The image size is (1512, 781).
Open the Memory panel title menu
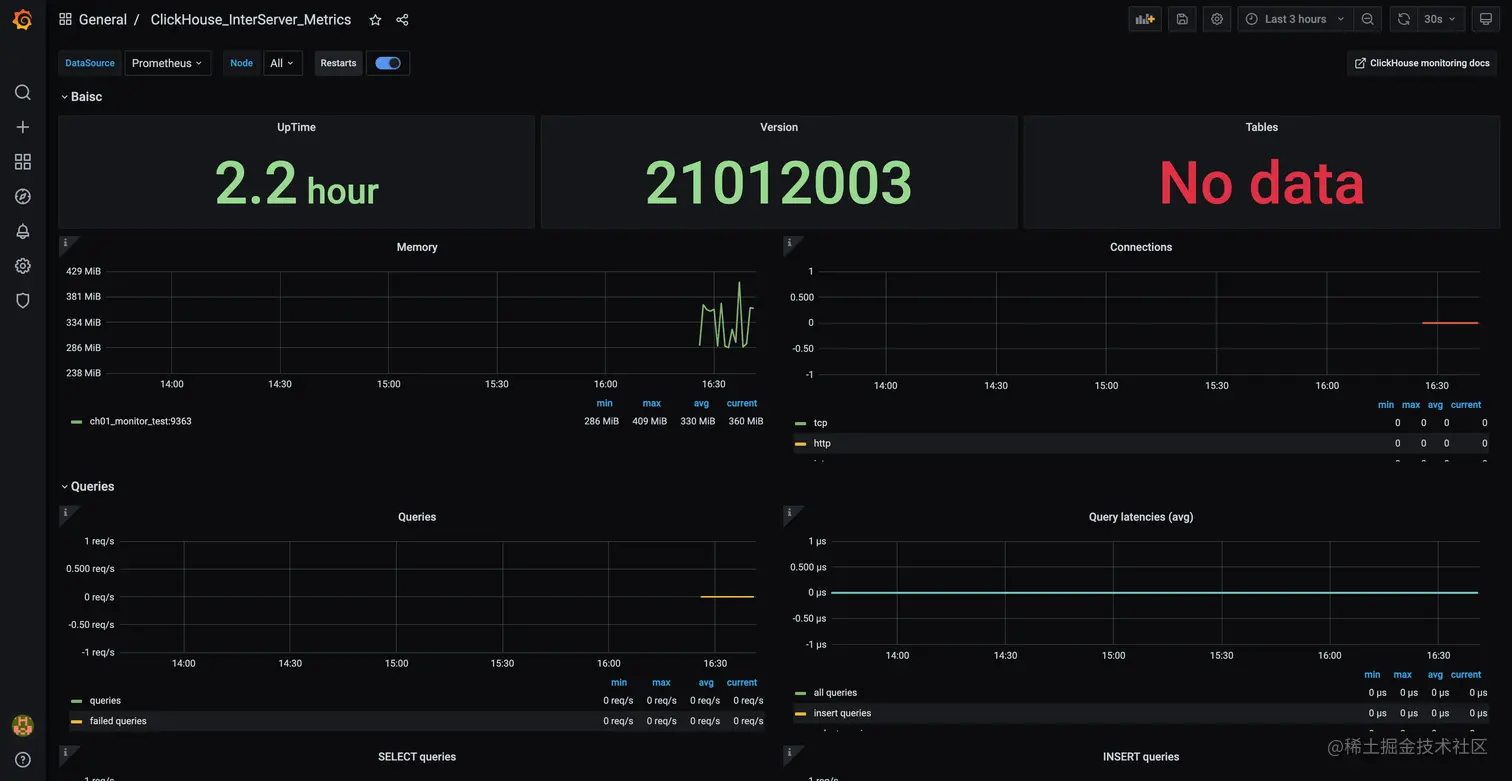pos(417,247)
